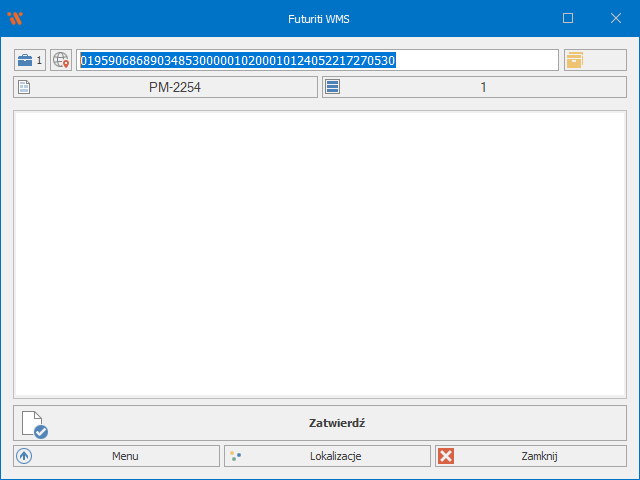Image resolution: width=640 pixels, height=480 pixels.
Task: Open Lokalizacje locations
Action: point(335,456)
